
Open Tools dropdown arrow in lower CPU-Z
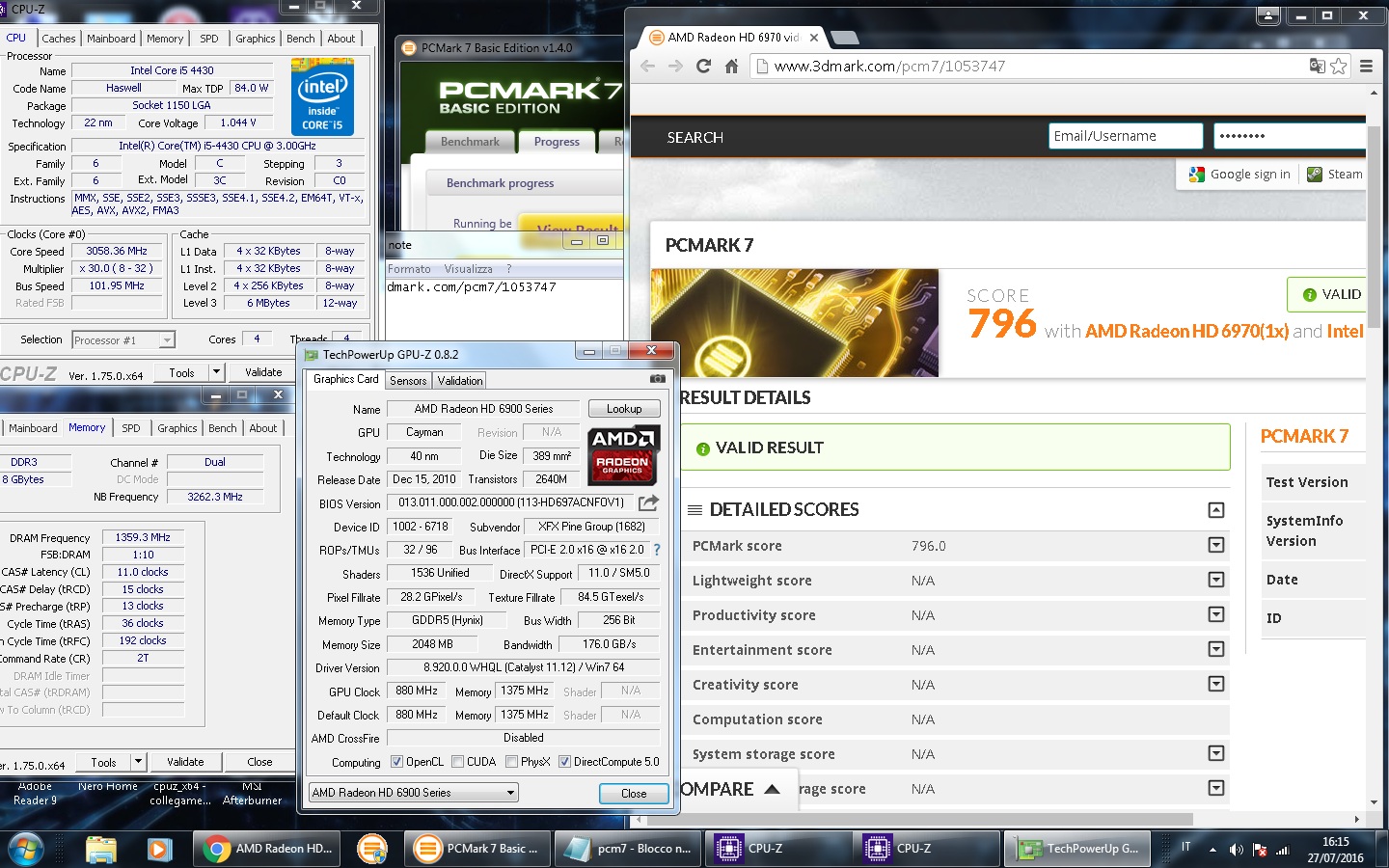click(x=138, y=762)
